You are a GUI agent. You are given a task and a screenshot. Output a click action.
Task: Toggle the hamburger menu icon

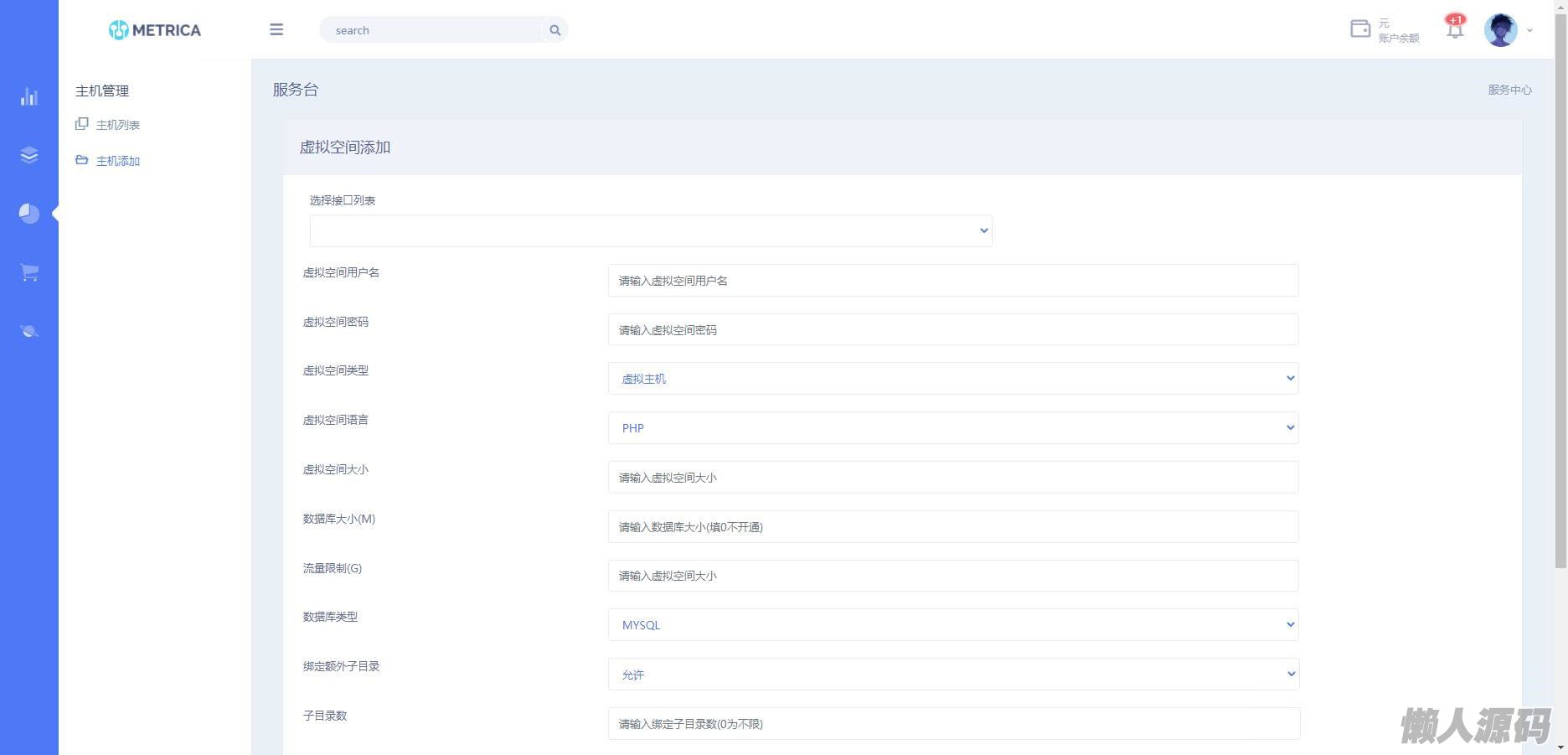(276, 30)
